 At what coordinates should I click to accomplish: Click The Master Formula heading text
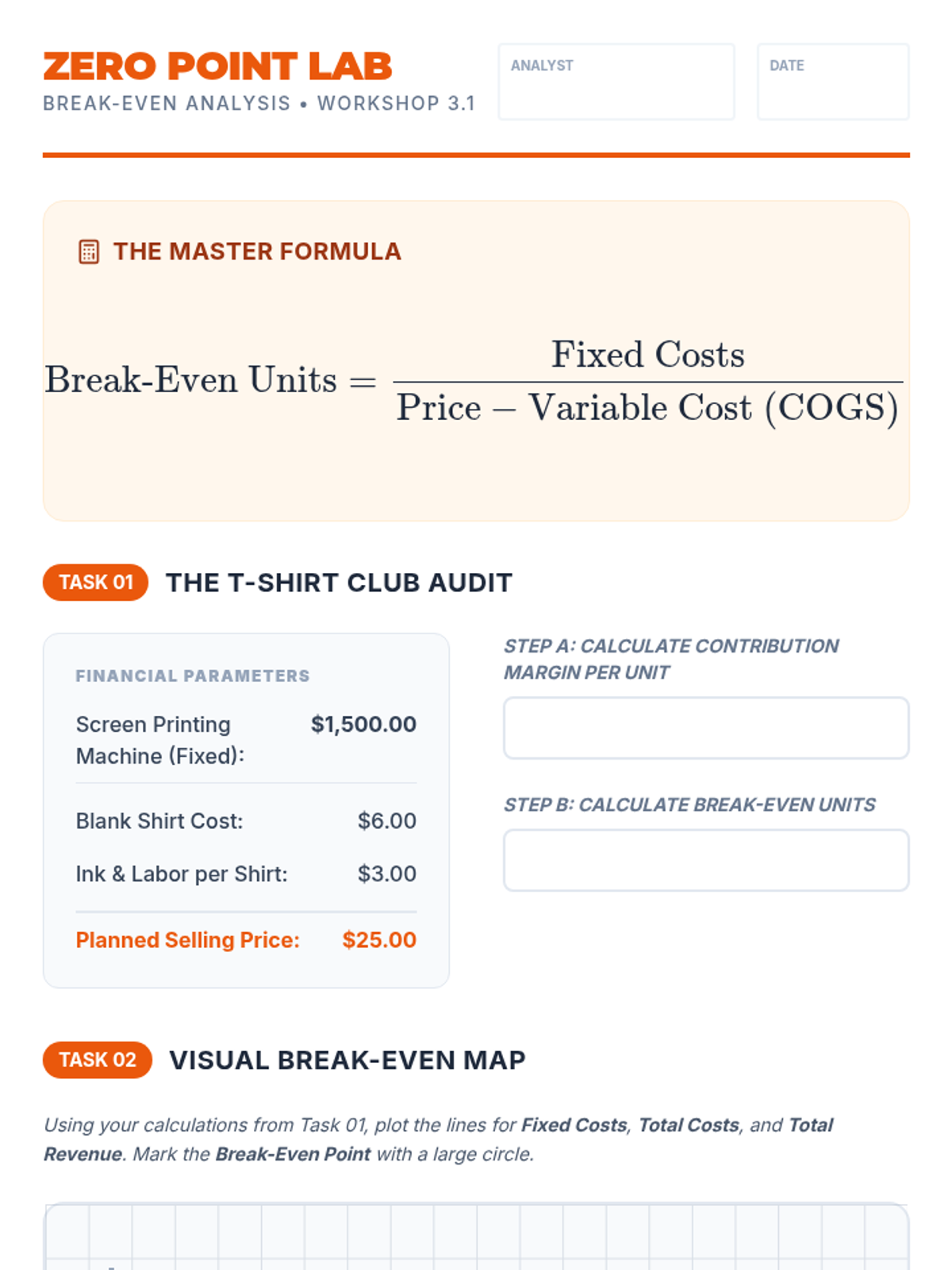tap(257, 252)
